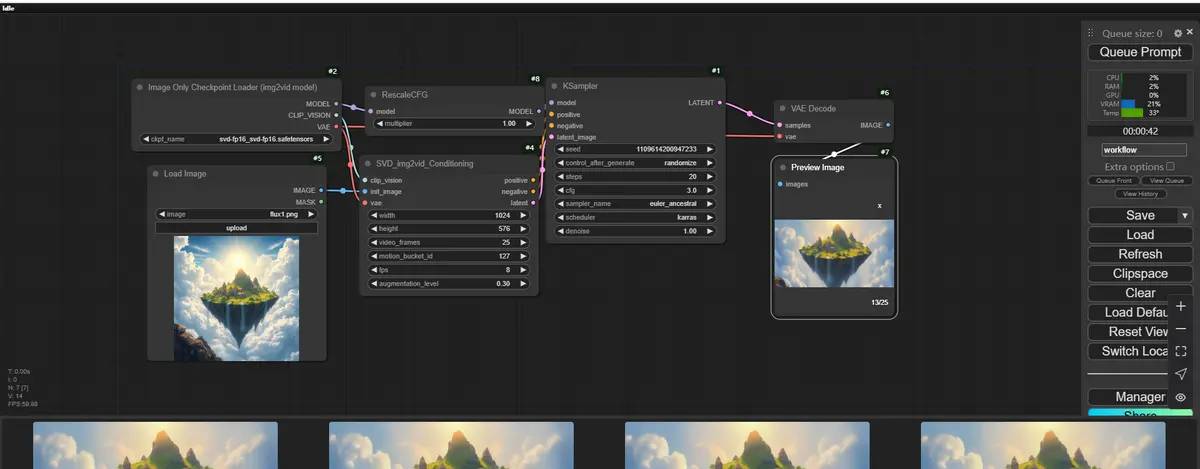Click the fit view frame icon

tap(1181, 351)
